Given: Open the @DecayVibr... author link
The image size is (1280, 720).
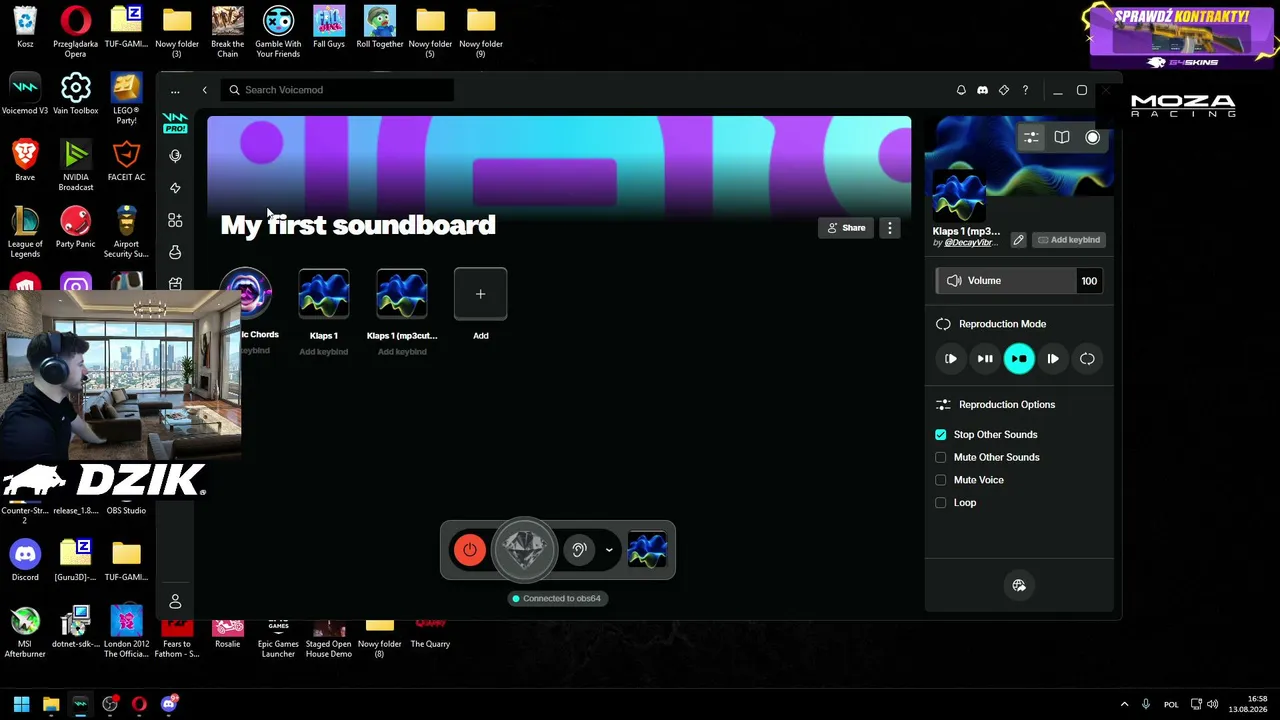Looking at the screenshot, I should click(x=970, y=243).
